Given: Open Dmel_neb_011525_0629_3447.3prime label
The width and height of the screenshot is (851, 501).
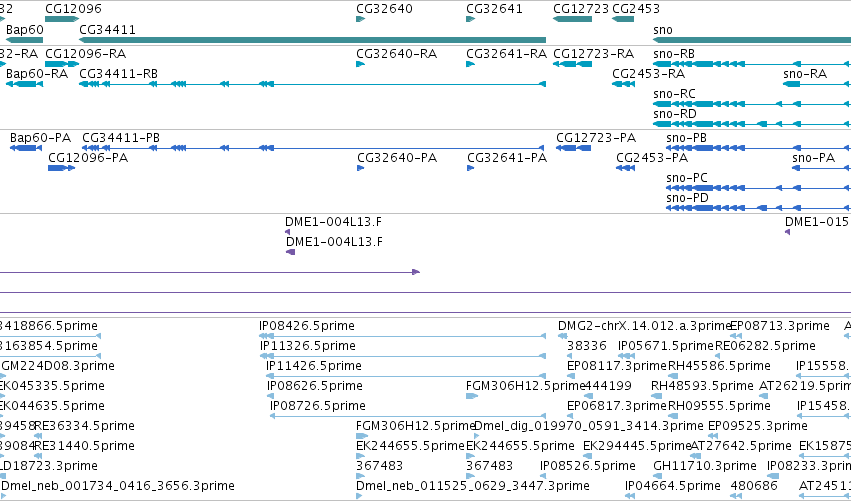Looking at the screenshot, I should 473,485.
